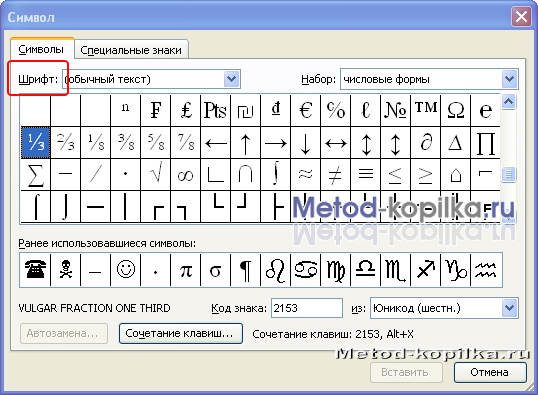Viewport: 538px width, 395px height.
Task: Pick the one eighth fraction symbol
Action: tap(95, 142)
